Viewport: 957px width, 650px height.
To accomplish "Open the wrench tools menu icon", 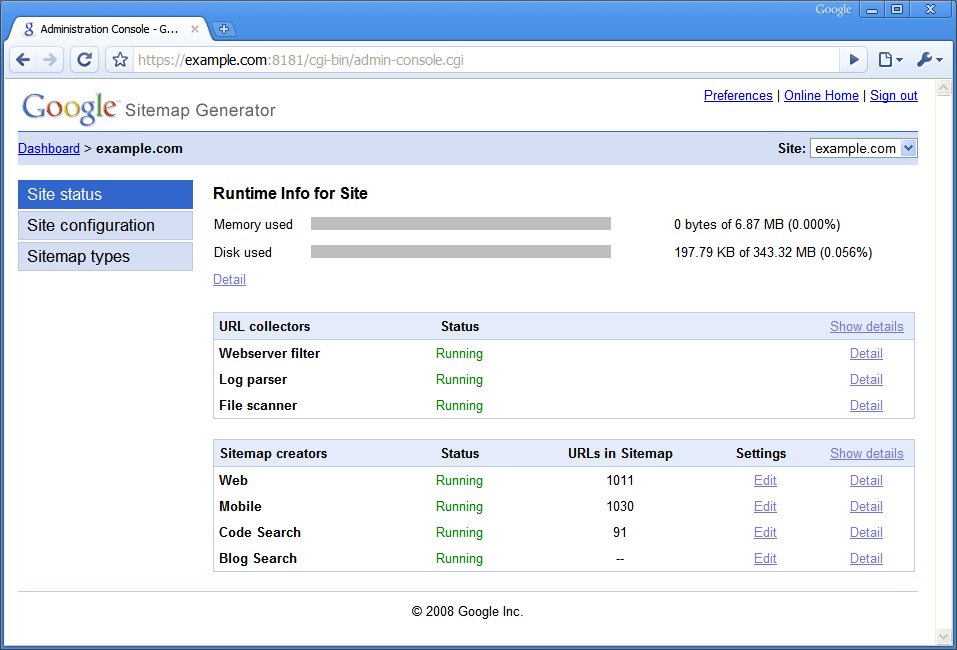I will click(x=926, y=60).
